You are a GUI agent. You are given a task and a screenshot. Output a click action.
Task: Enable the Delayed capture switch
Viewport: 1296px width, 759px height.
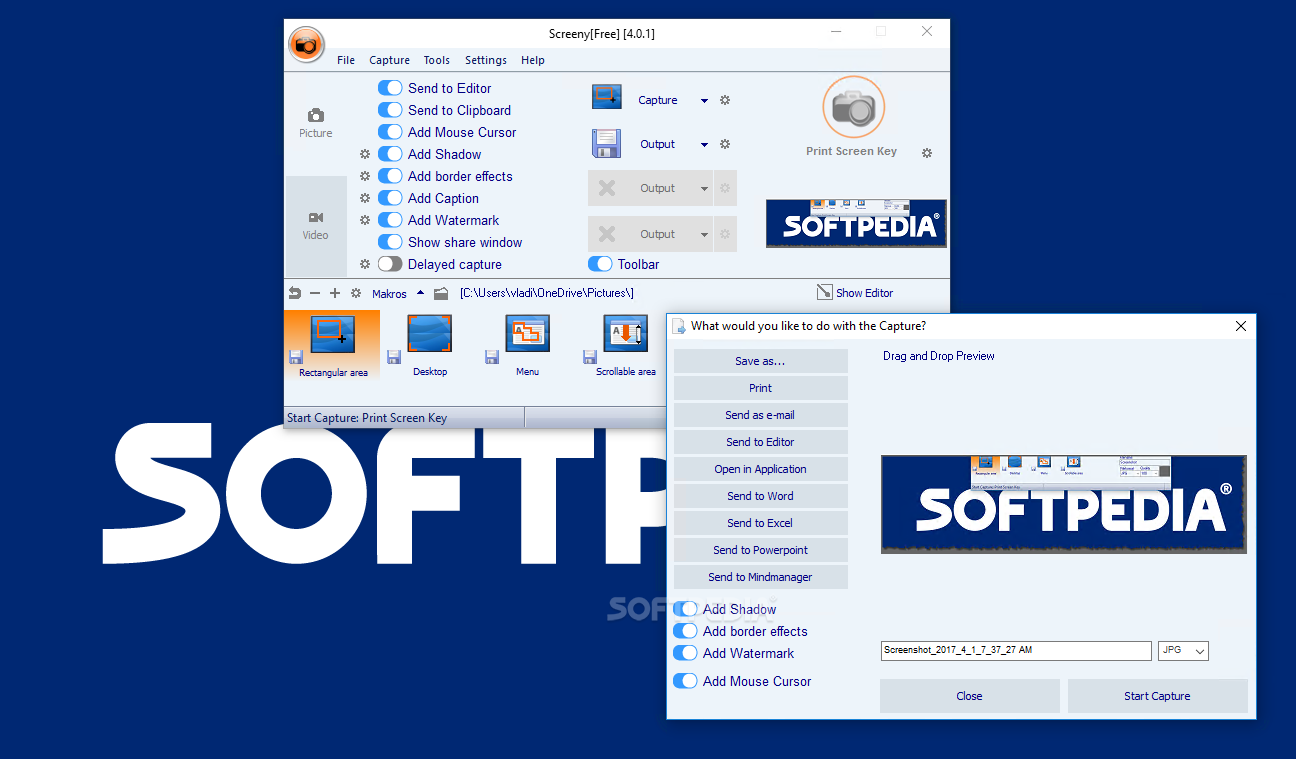tap(390, 264)
